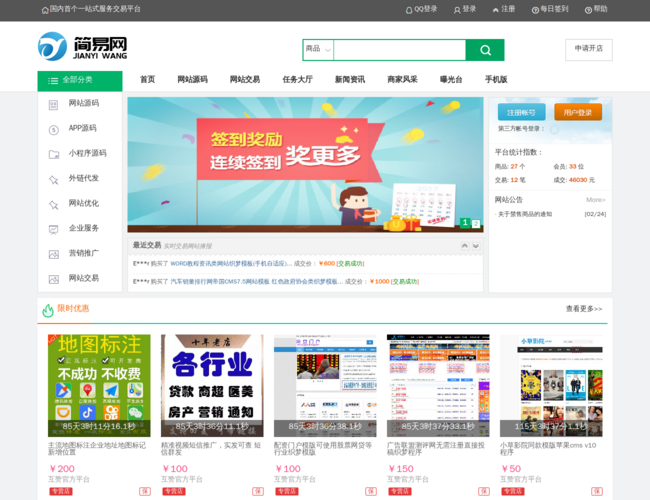Open 帮助 in the top bar

click(596, 9)
